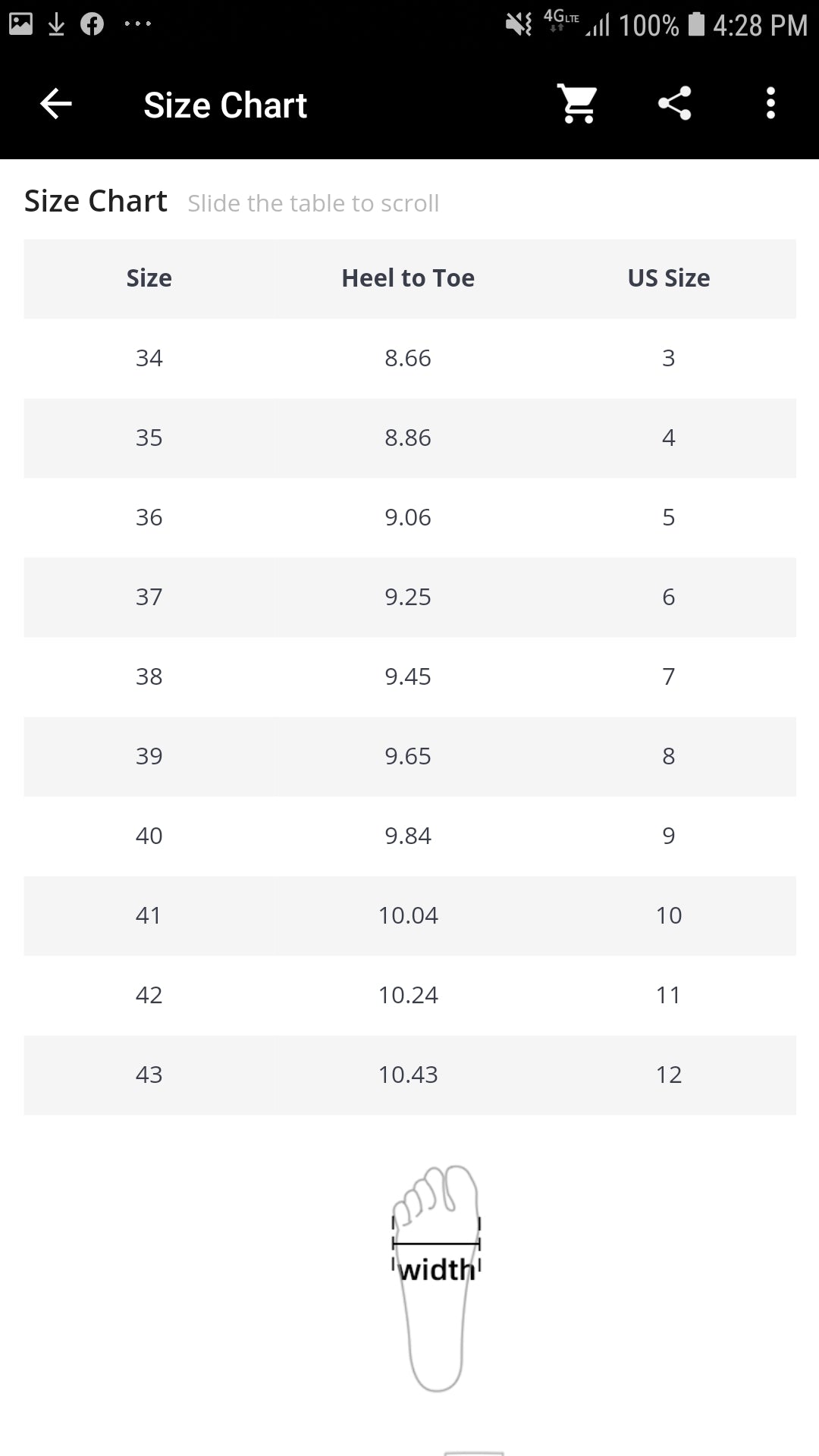Tap the share icon

(x=674, y=103)
